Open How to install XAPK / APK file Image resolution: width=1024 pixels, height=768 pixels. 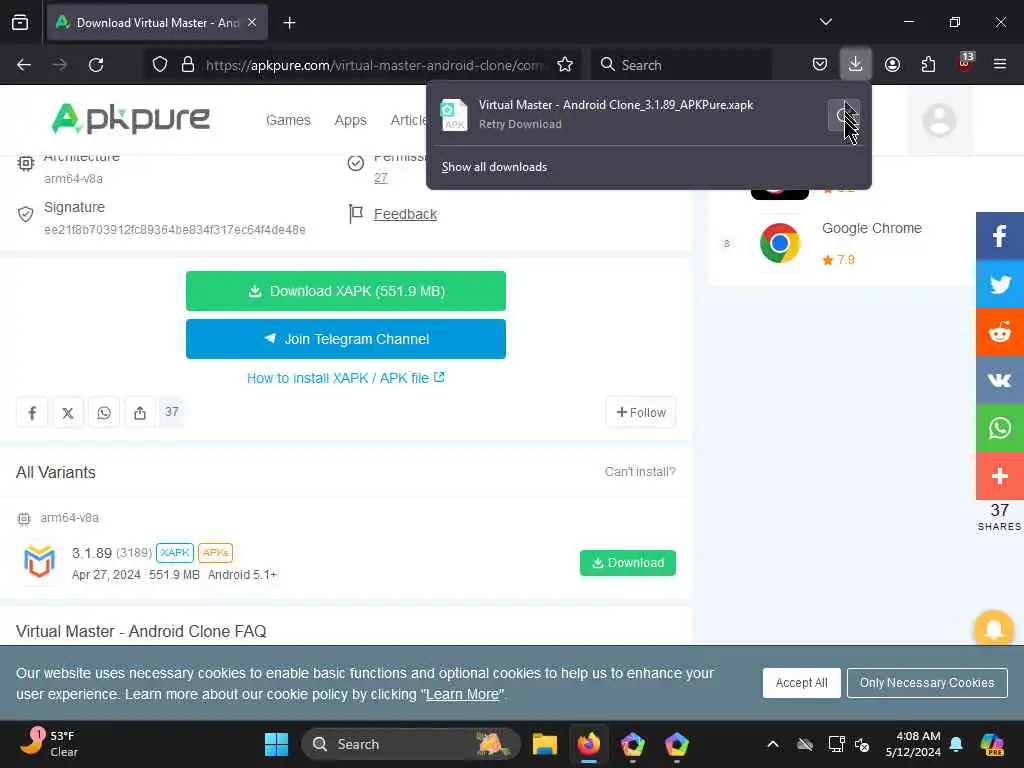click(x=345, y=378)
